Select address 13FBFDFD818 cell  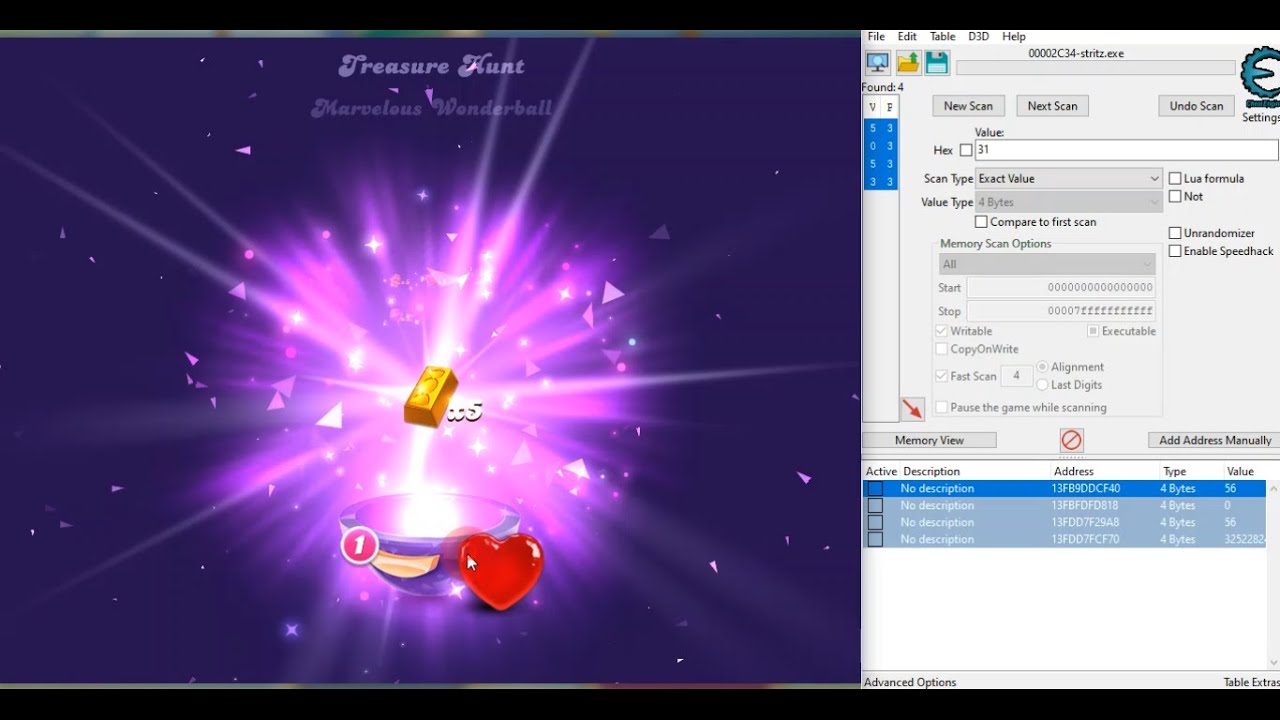pyautogui.click(x=1085, y=506)
